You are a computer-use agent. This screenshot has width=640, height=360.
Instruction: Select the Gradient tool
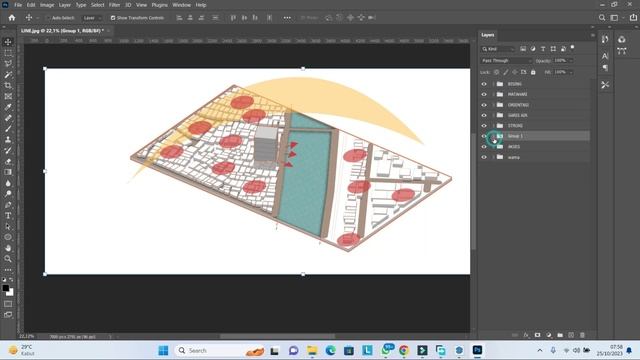point(8,172)
